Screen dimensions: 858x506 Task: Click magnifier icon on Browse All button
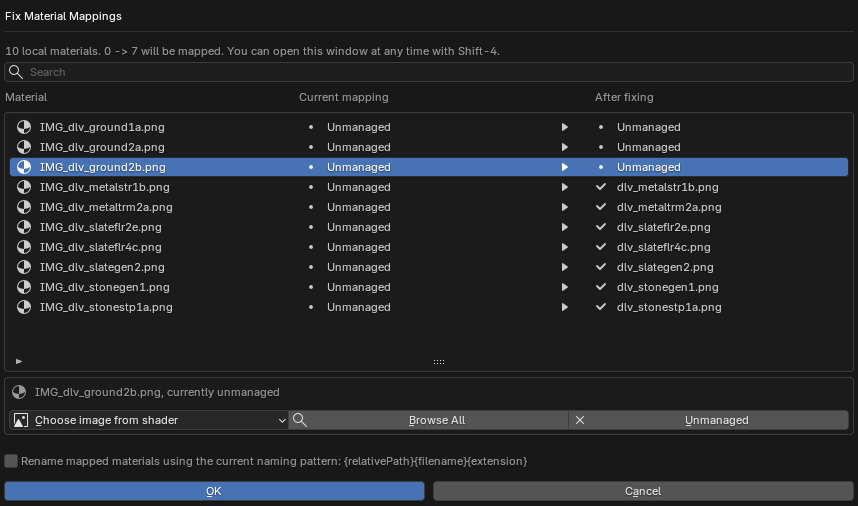(300, 420)
